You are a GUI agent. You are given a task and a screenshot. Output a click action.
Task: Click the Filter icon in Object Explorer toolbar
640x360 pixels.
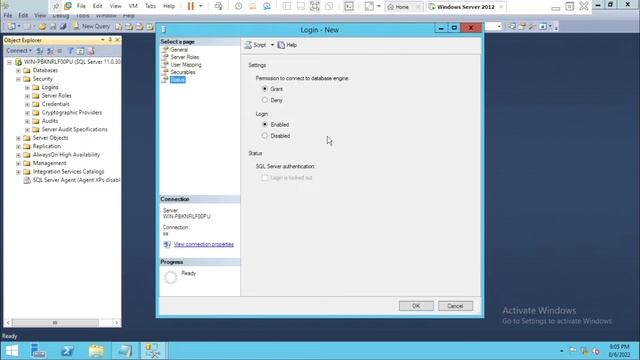tap(71, 51)
